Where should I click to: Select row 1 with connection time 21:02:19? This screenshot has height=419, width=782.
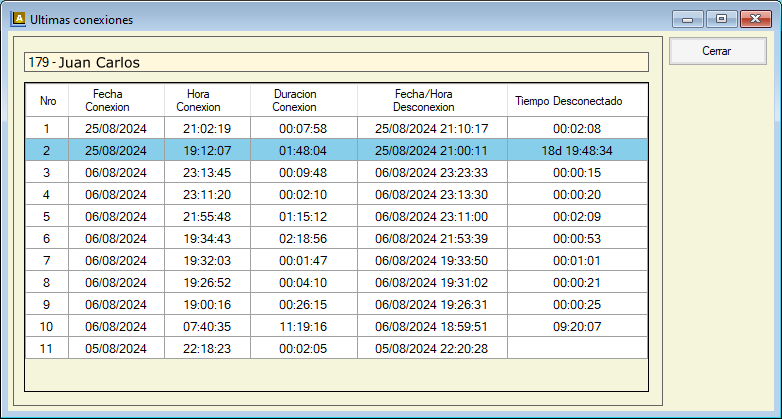click(x=207, y=128)
